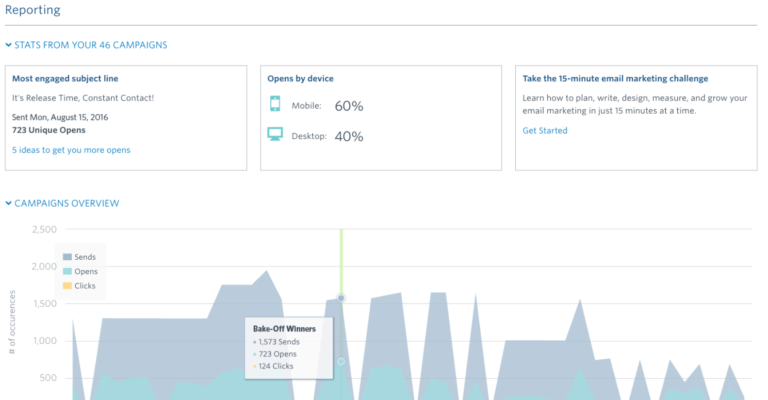Collapse the Campaigns Overview section

pyautogui.click(x=62, y=203)
